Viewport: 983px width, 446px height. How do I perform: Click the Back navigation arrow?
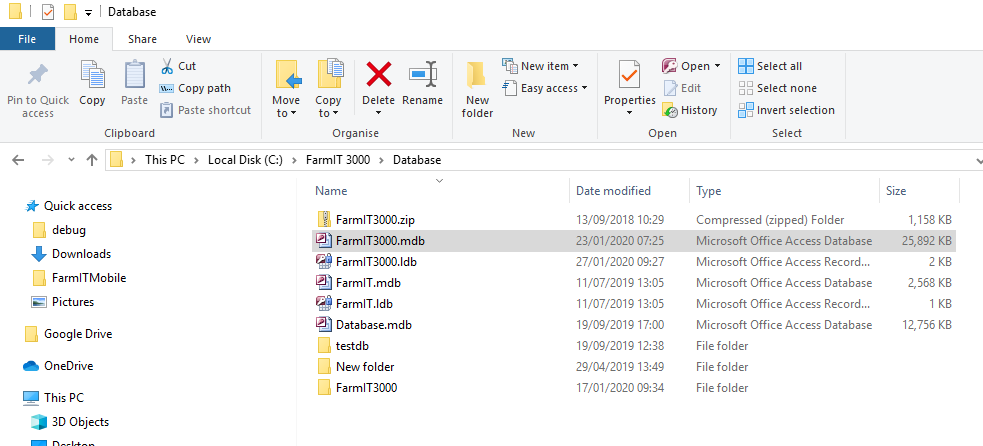pyautogui.click(x=18, y=160)
